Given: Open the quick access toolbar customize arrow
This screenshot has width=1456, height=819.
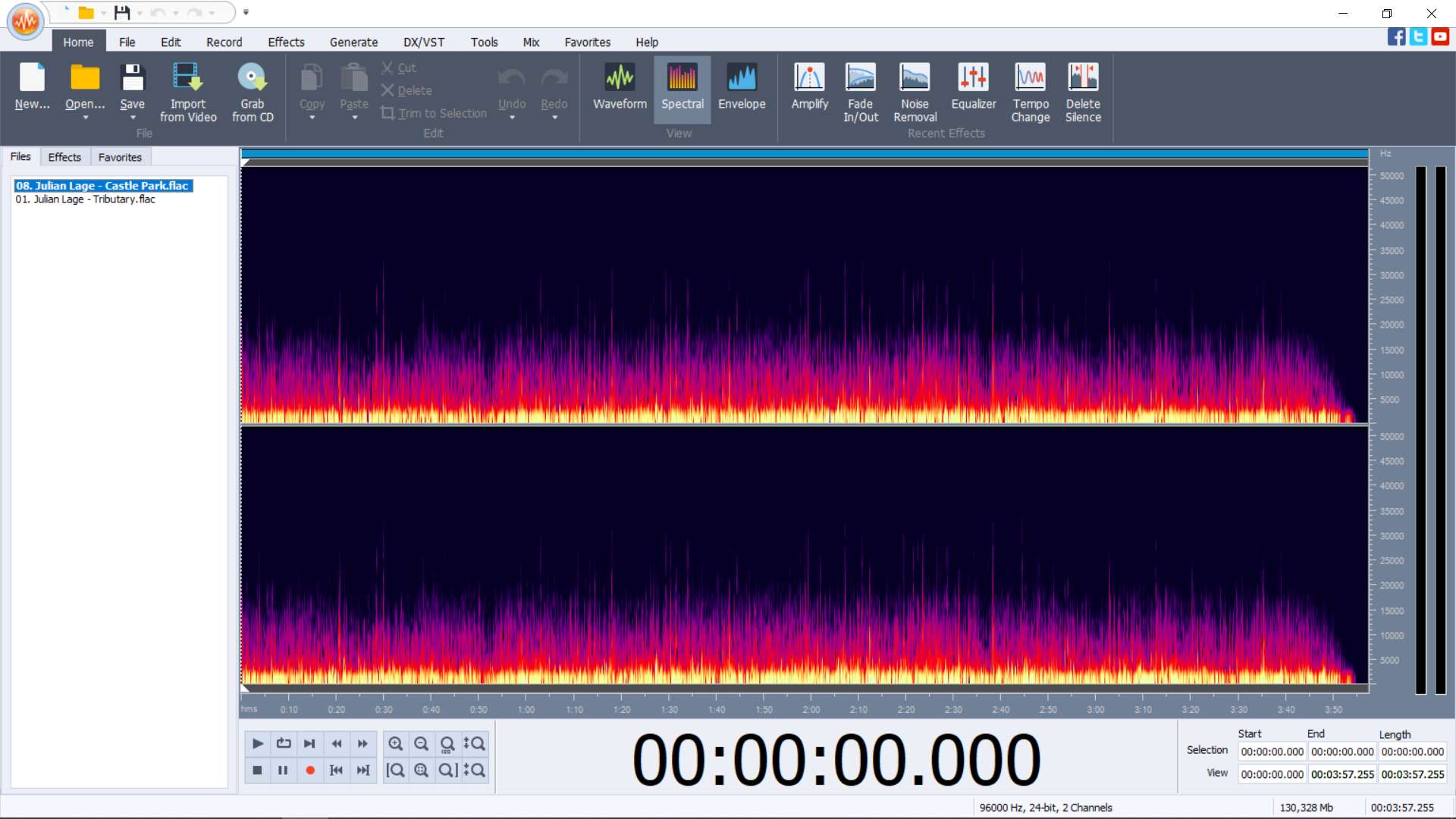Looking at the screenshot, I should (246, 12).
